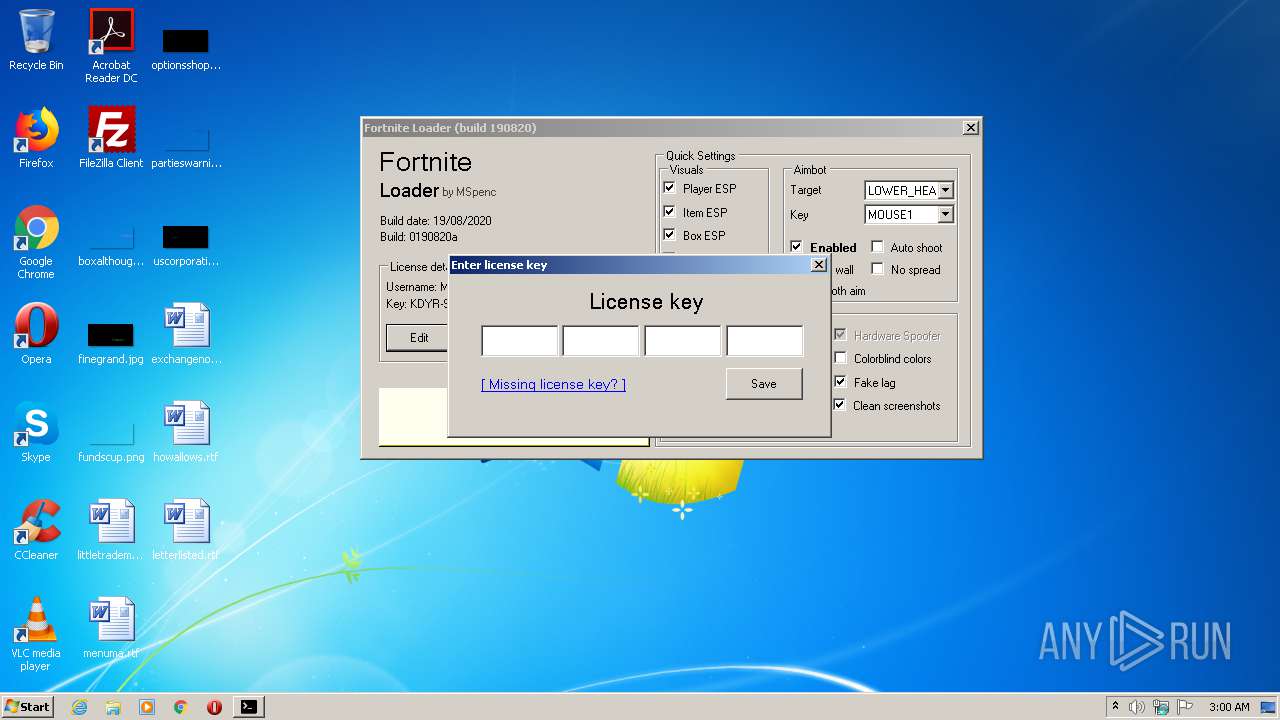Open the aimbot Key dropdown
Viewport: 1280px width, 720px height.
tap(946, 214)
